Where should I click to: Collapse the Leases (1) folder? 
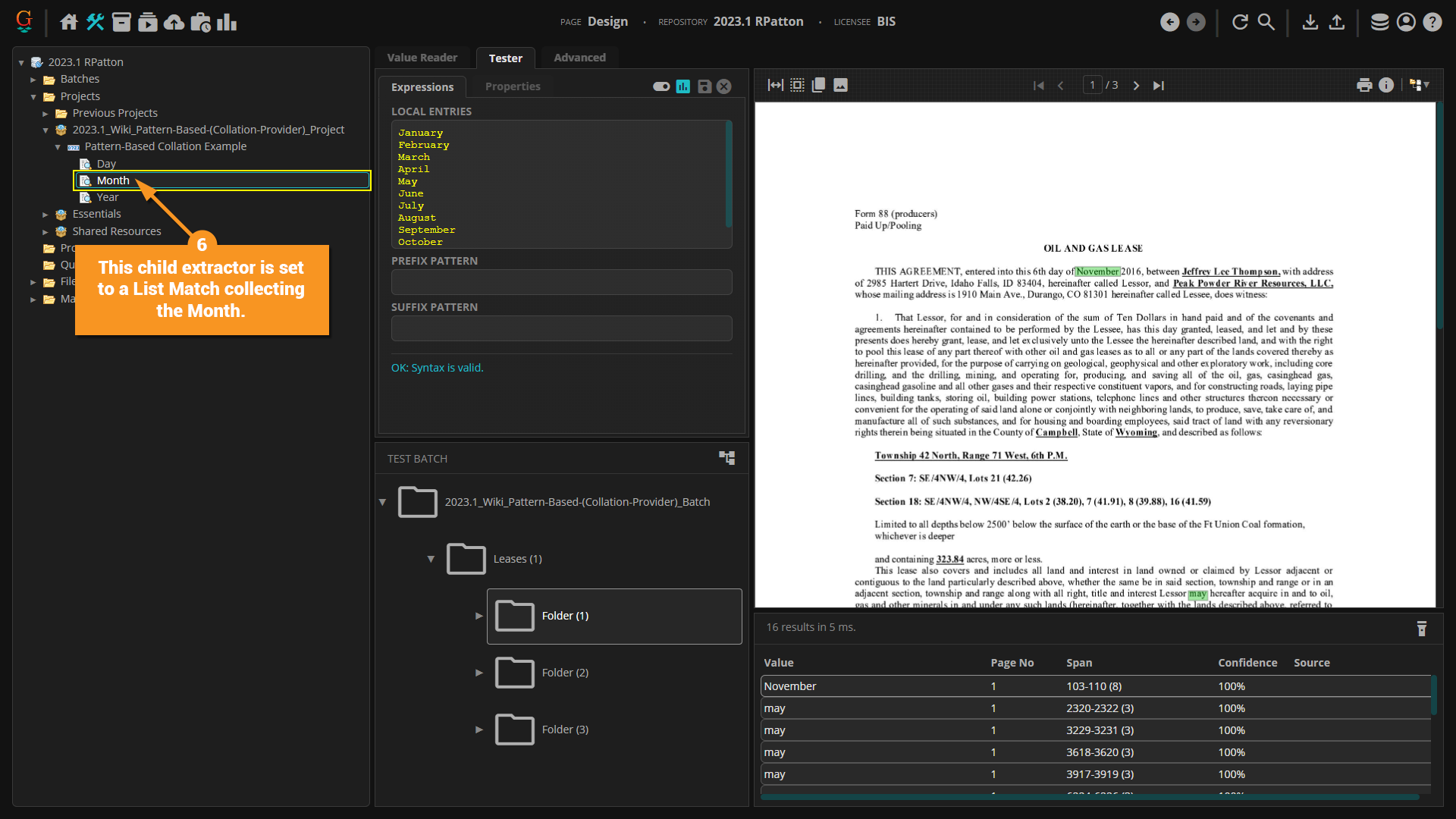pos(431,559)
